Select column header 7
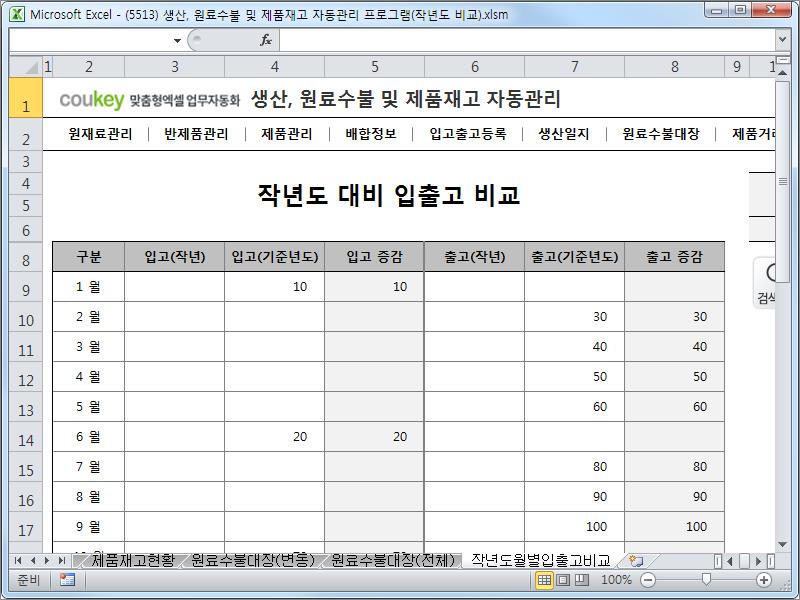The width and height of the screenshot is (800, 600). tap(574, 67)
